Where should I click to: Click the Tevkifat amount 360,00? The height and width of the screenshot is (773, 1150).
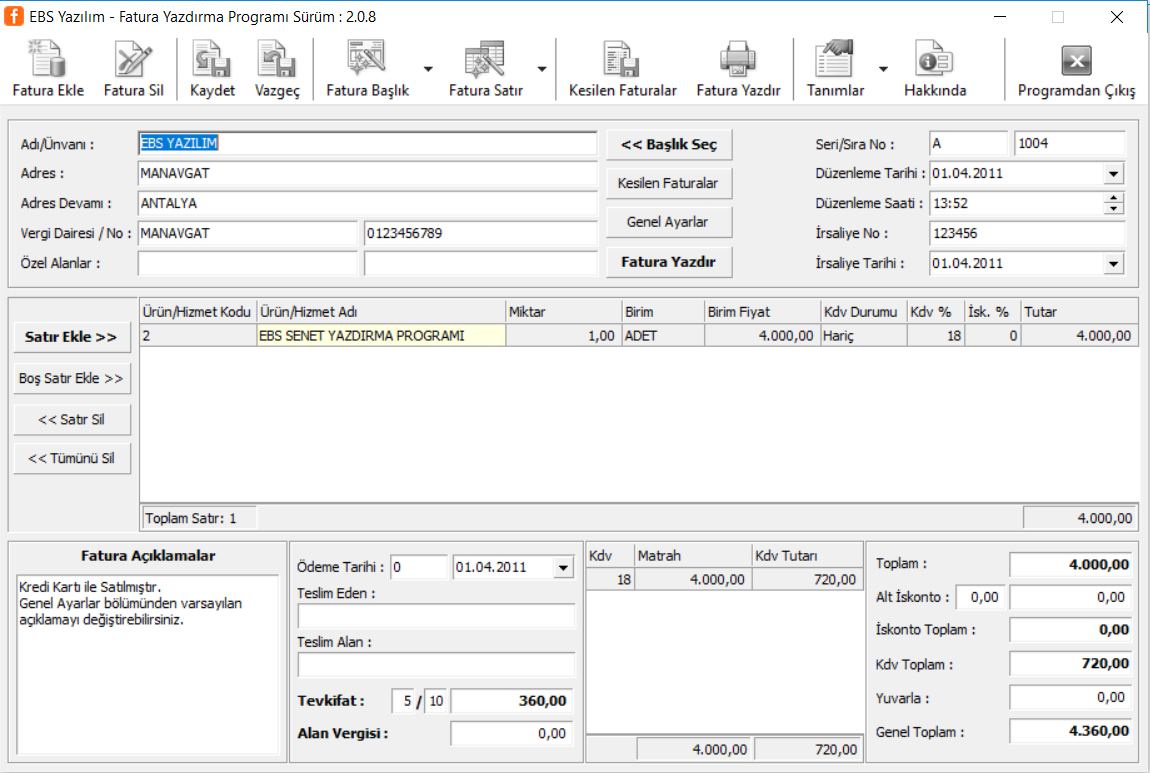(x=510, y=701)
